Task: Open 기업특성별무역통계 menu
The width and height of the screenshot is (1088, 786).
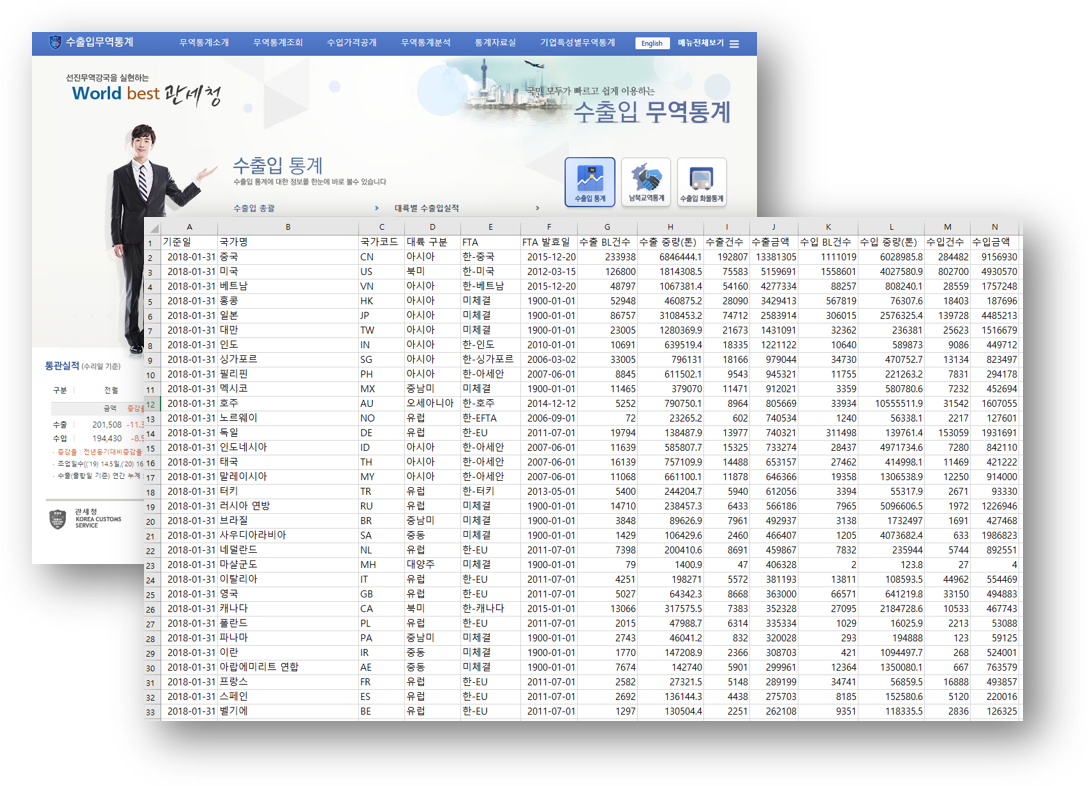Action: pyautogui.click(x=577, y=43)
